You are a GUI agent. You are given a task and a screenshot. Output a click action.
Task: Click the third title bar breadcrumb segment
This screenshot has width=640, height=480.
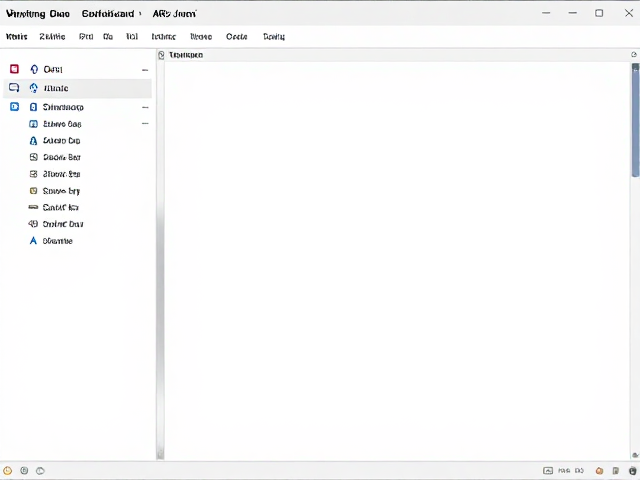[174, 14]
